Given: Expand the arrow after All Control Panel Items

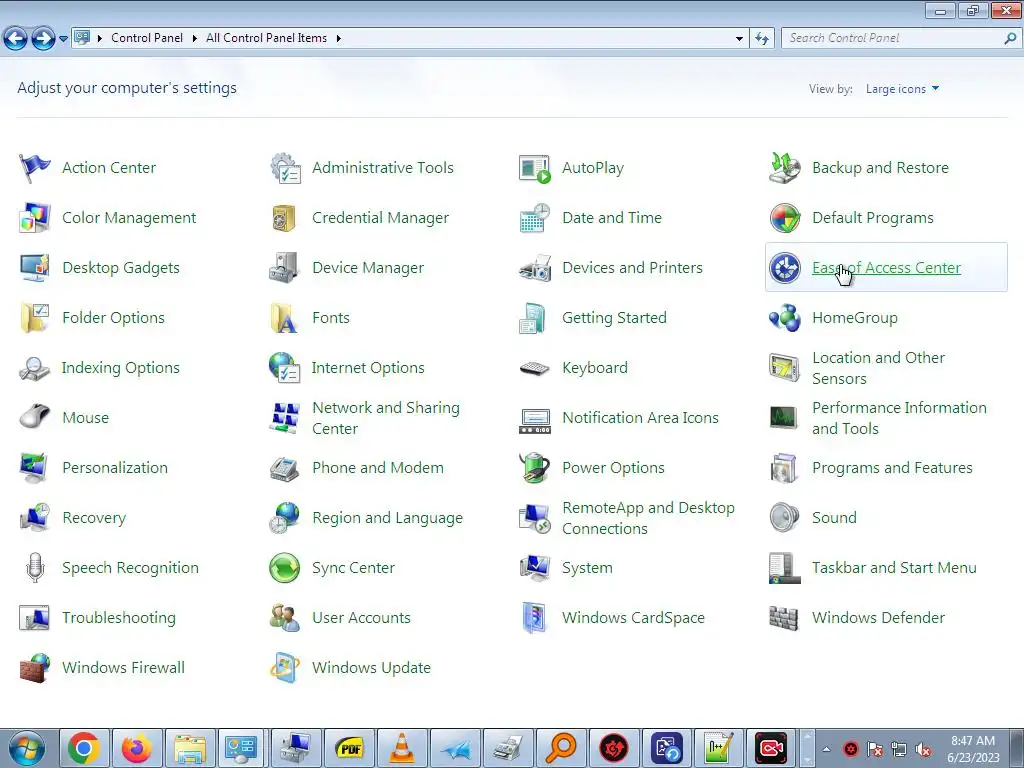Looking at the screenshot, I should pyautogui.click(x=338, y=39).
